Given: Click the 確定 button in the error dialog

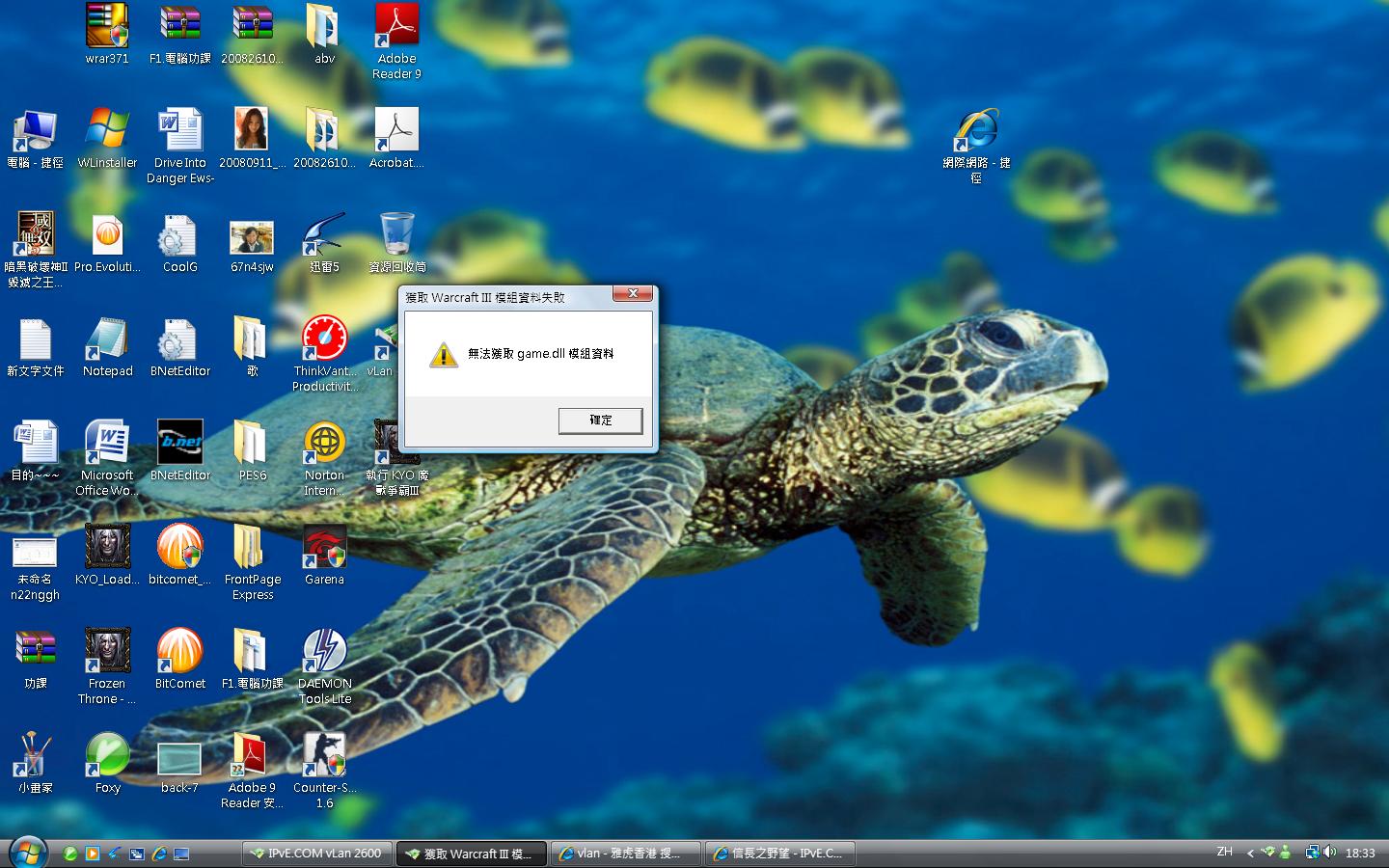Looking at the screenshot, I should click(600, 420).
